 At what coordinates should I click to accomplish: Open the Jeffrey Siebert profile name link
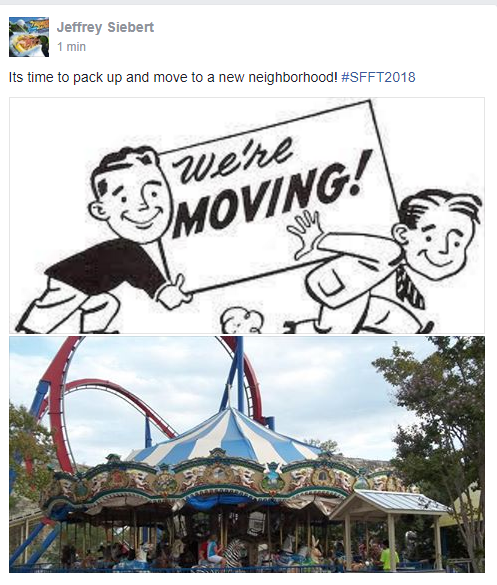pyautogui.click(x=105, y=27)
